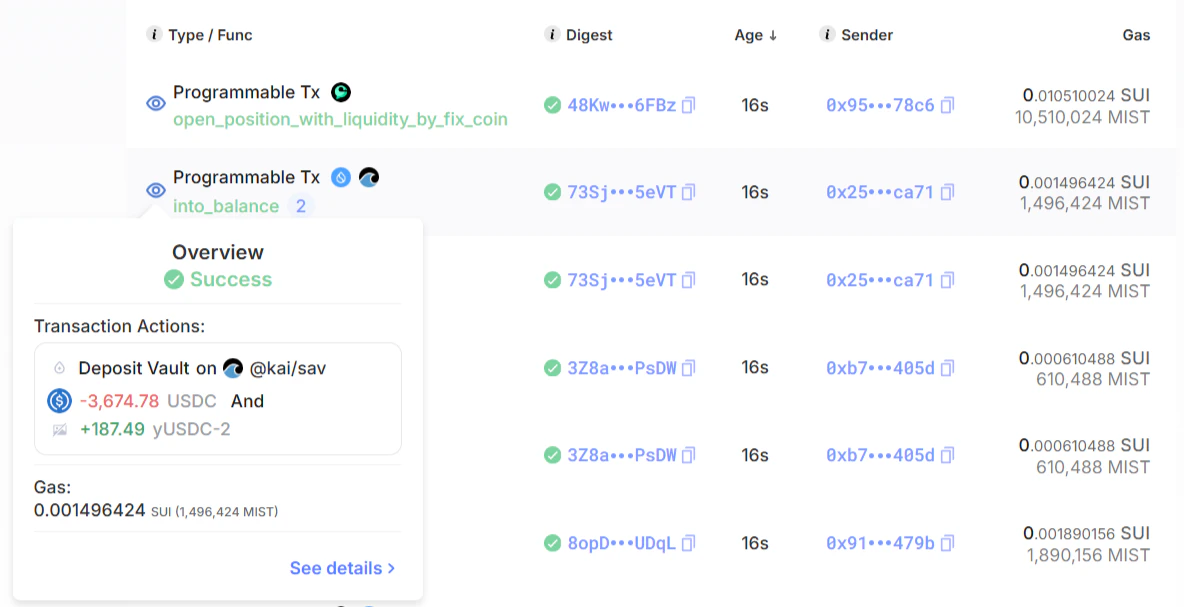Click the 16s age in the 8opD•••UDqL row

755,543
